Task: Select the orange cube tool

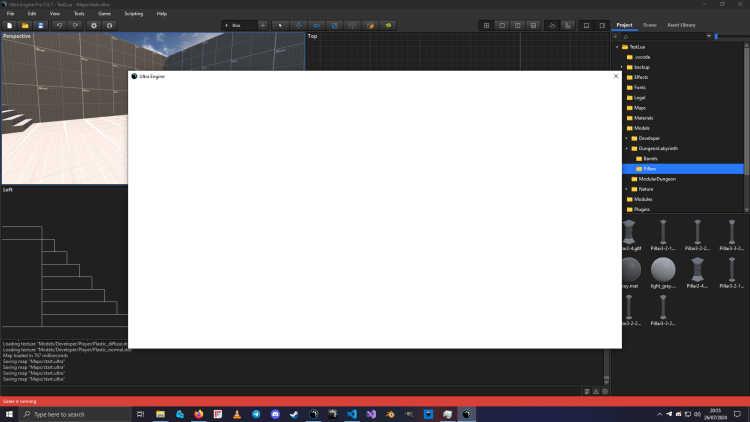Action: (370, 25)
